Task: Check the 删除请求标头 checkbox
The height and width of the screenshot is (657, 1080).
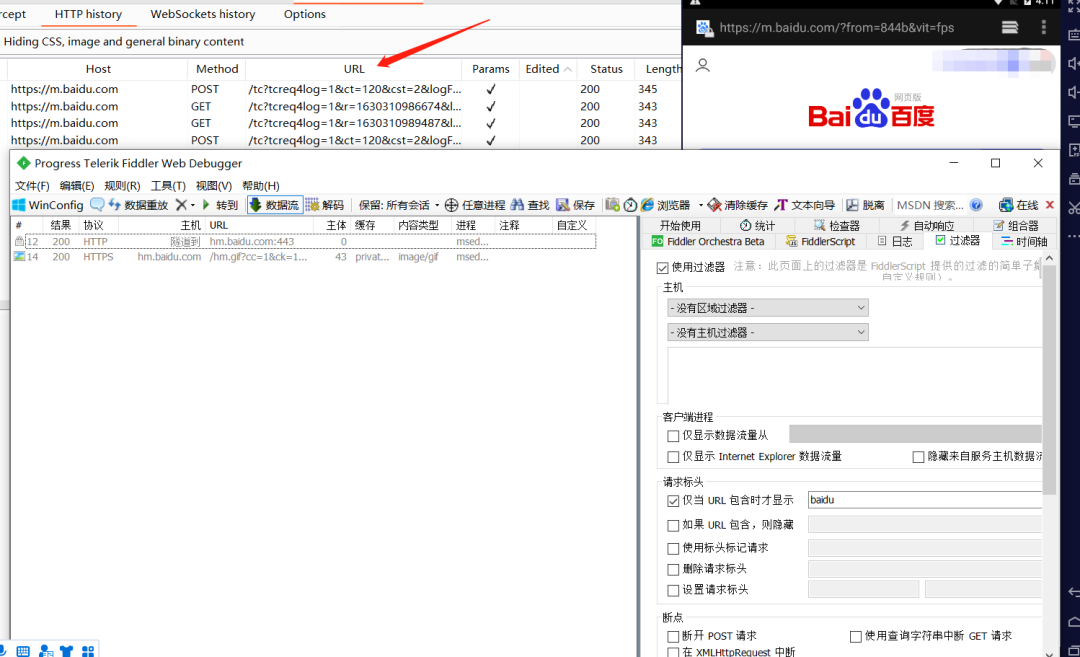Action: click(673, 570)
